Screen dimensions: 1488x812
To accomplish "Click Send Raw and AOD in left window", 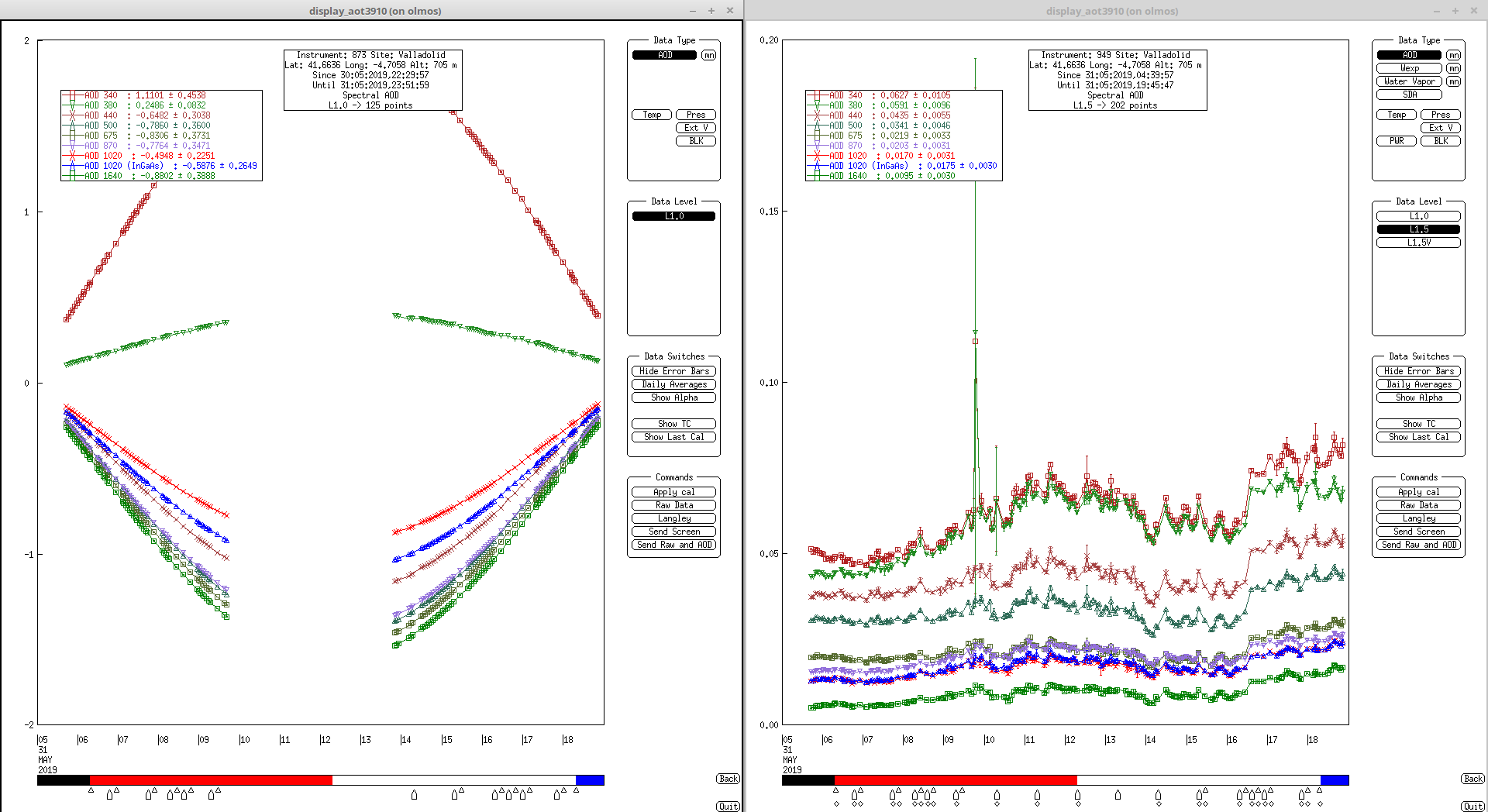I will 674,545.
